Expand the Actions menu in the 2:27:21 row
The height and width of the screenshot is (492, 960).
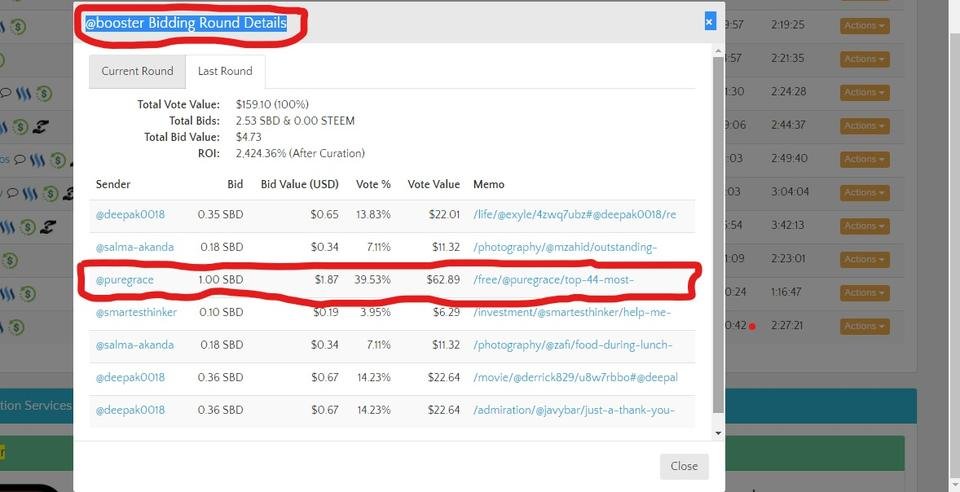point(864,326)
